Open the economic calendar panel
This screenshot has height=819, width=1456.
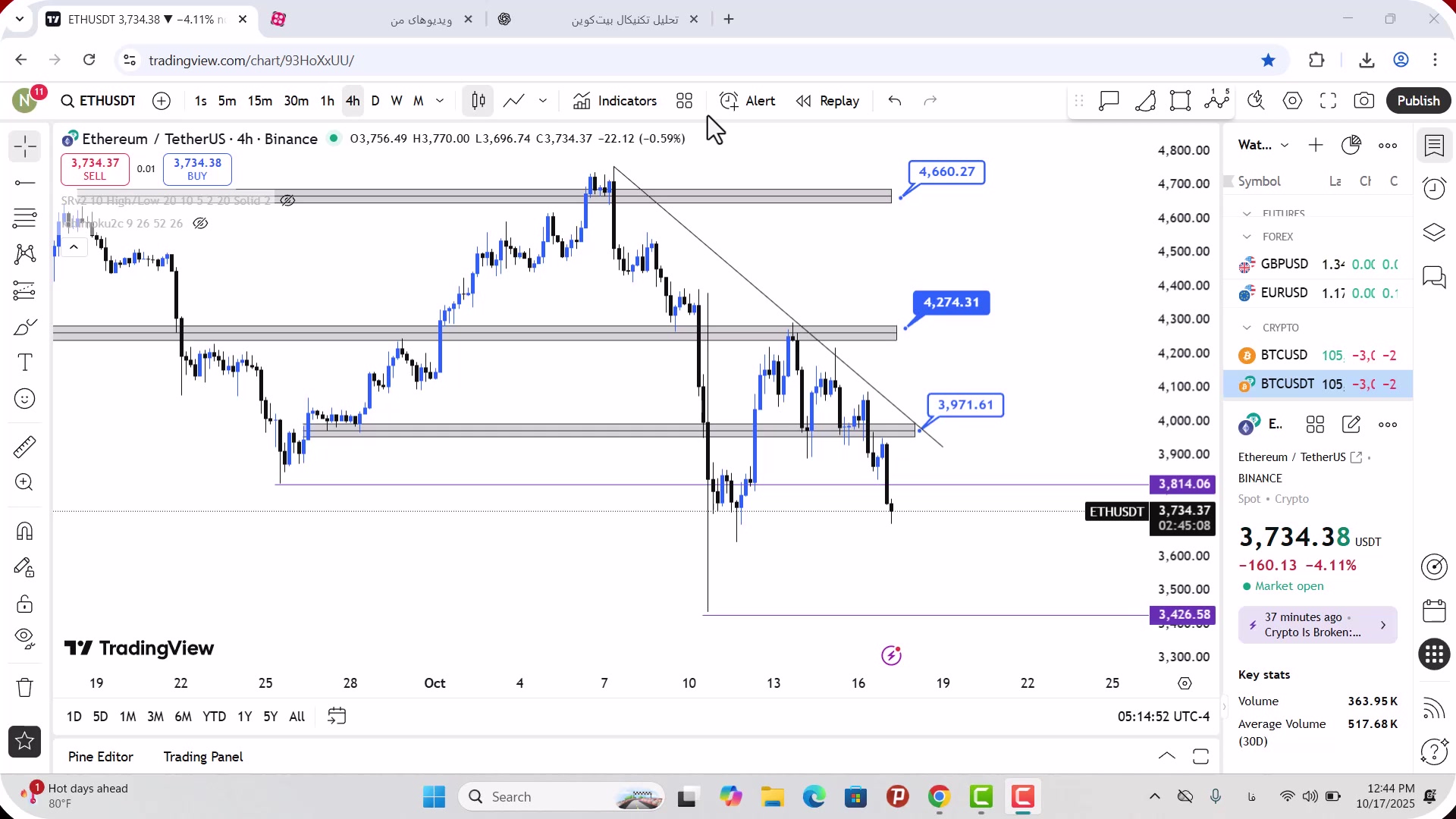click(x=1434, y=610)
